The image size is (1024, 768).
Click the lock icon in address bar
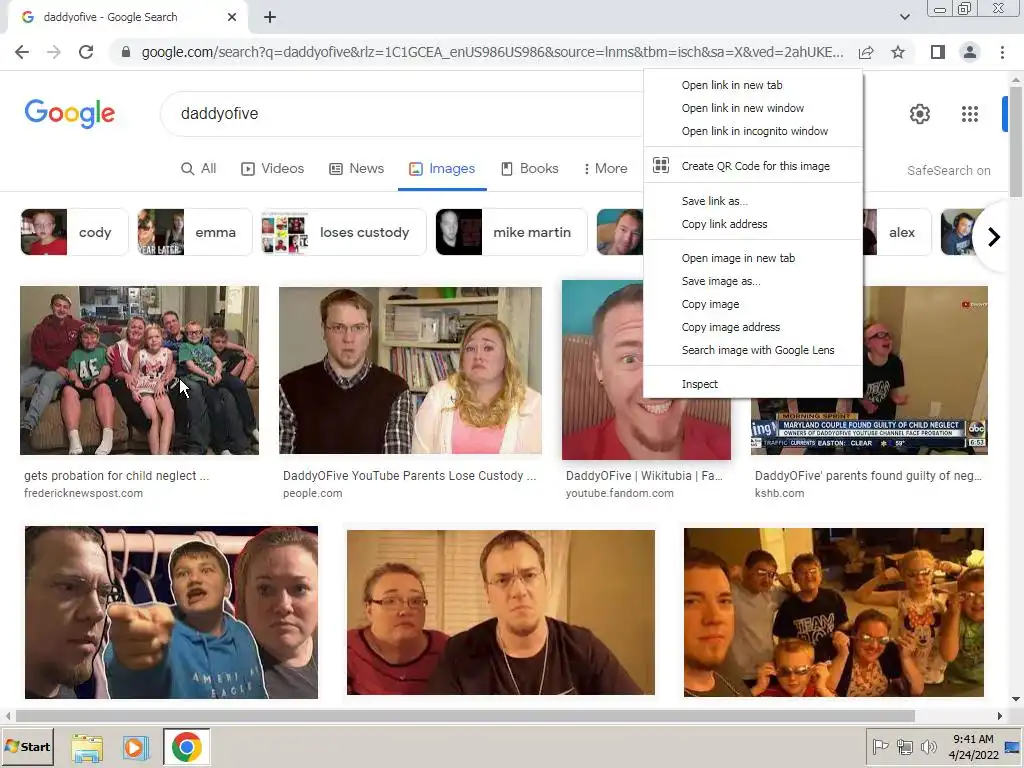tap(125, 52)
